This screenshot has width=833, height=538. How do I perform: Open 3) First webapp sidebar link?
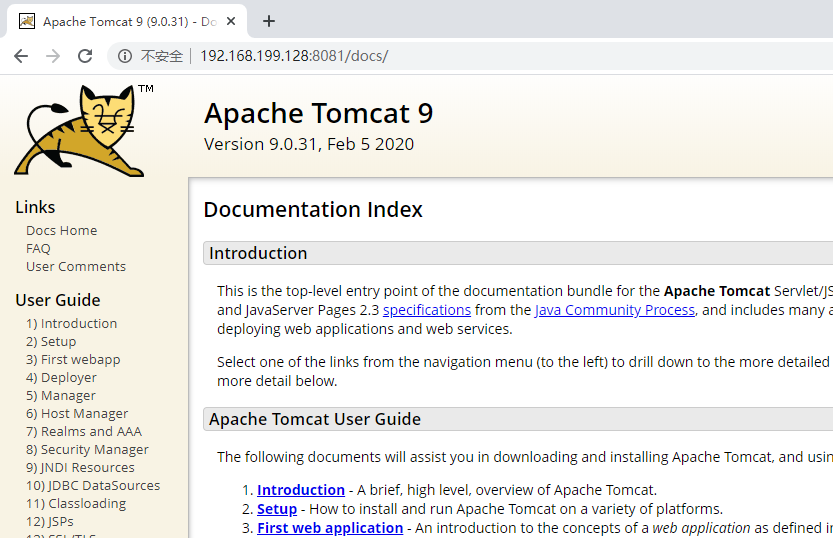(x=73, y=360)
